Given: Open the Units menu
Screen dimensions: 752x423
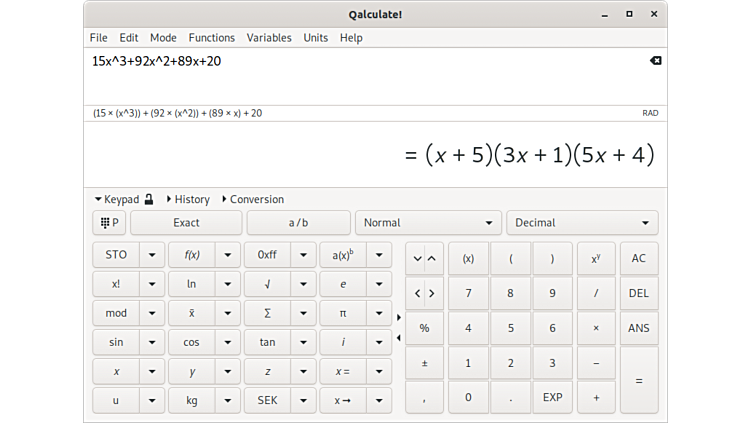Looking at the screenshot, I should (315, 38).
